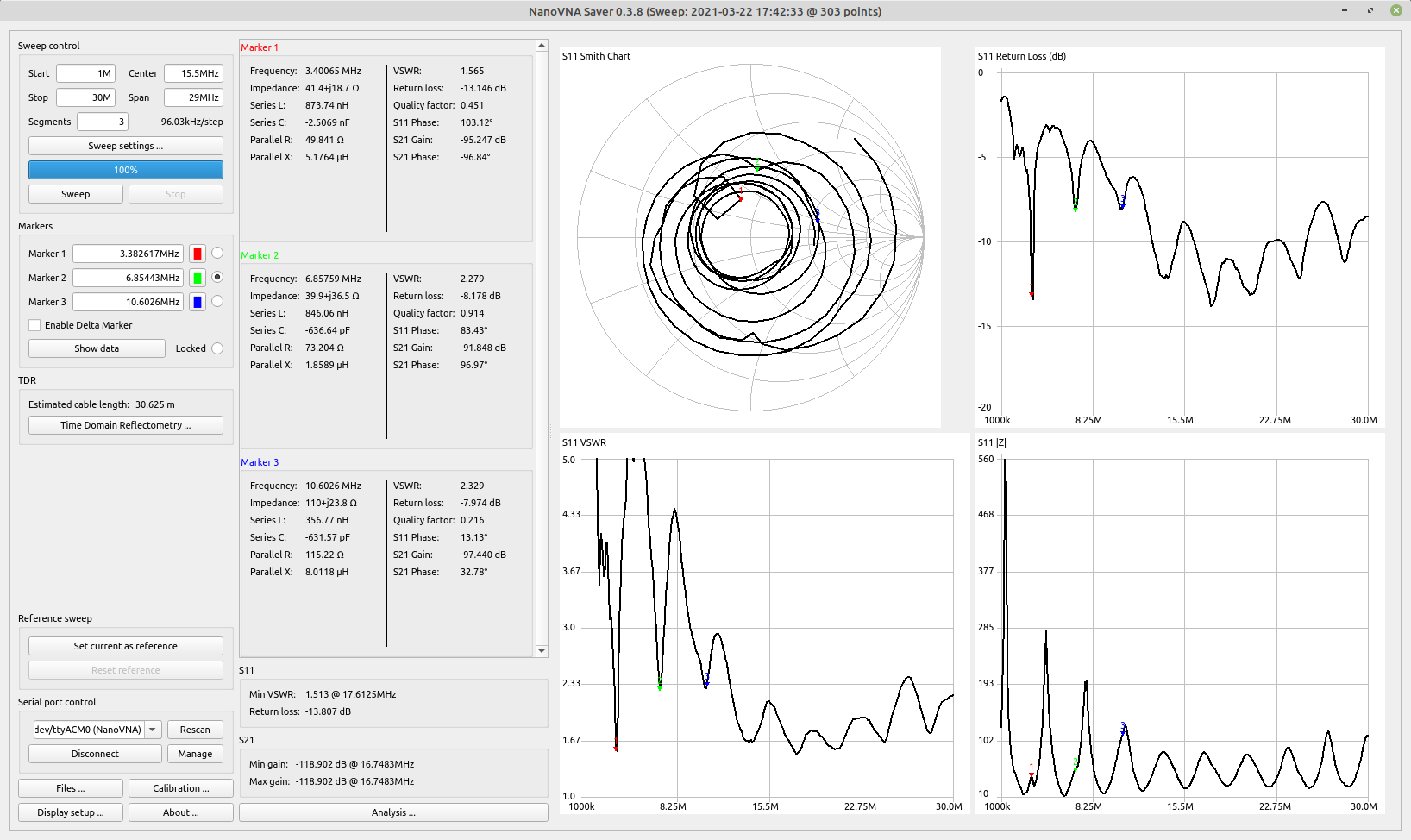
Task: Click the 100% sweep progress bar
Action: pos(126,170)
